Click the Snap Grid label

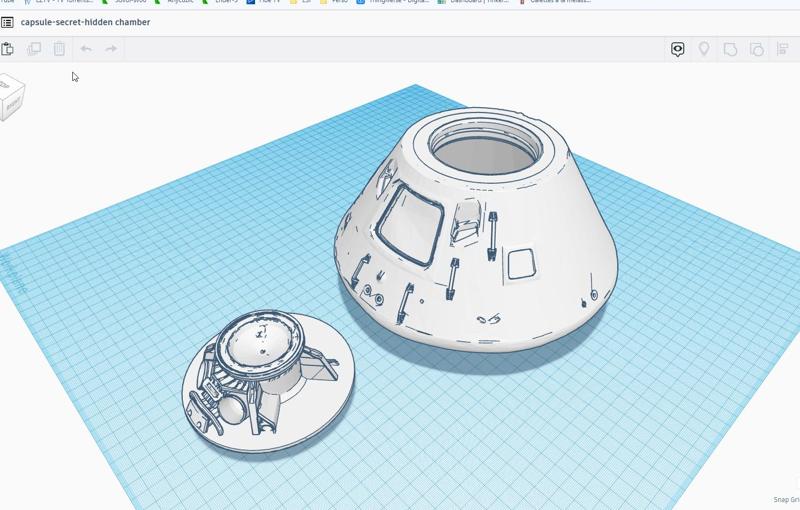tap(786, 500)
